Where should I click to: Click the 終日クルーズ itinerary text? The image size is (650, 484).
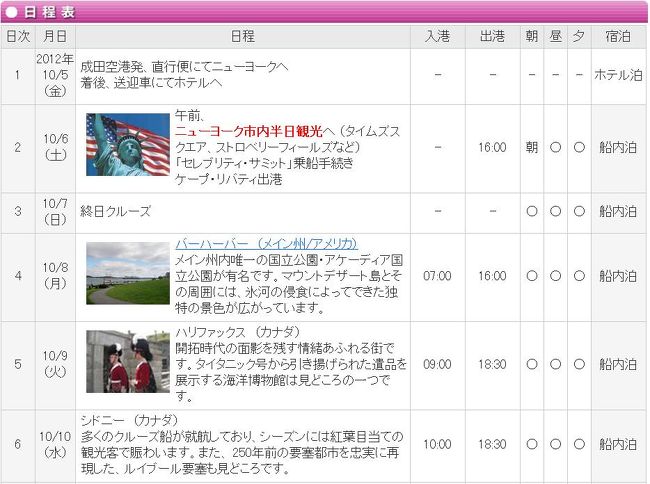coord(116,211)
